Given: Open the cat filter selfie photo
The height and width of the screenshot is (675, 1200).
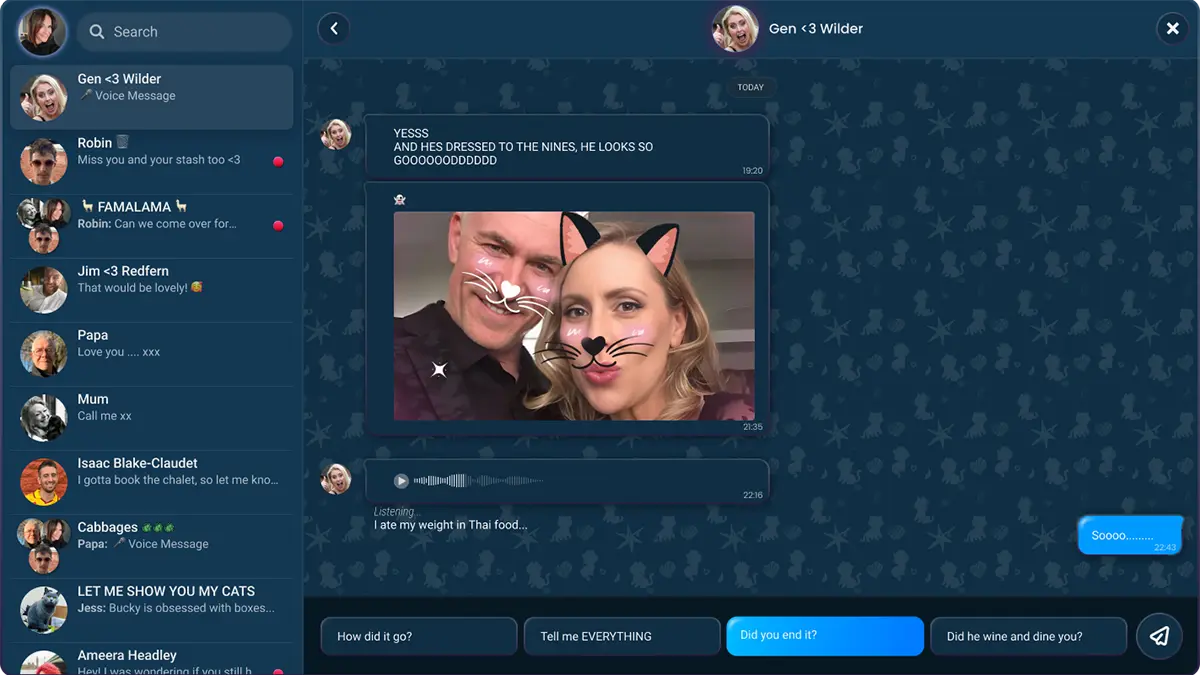Looking at the screenshot, I should pyautogui.click(x=573, y=315).
